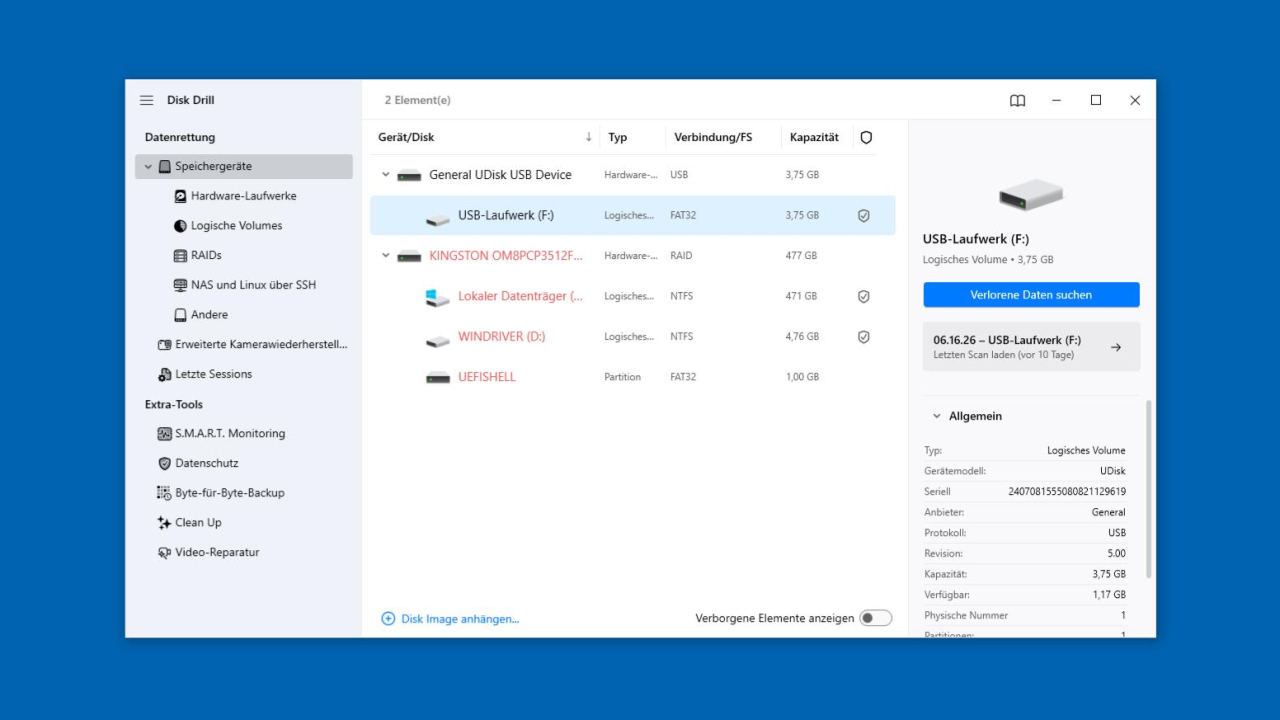The height and width of the screenshot is (720, 1280).
Task: Open Video-Reparatur tool
Action: (x=244, y=552)
